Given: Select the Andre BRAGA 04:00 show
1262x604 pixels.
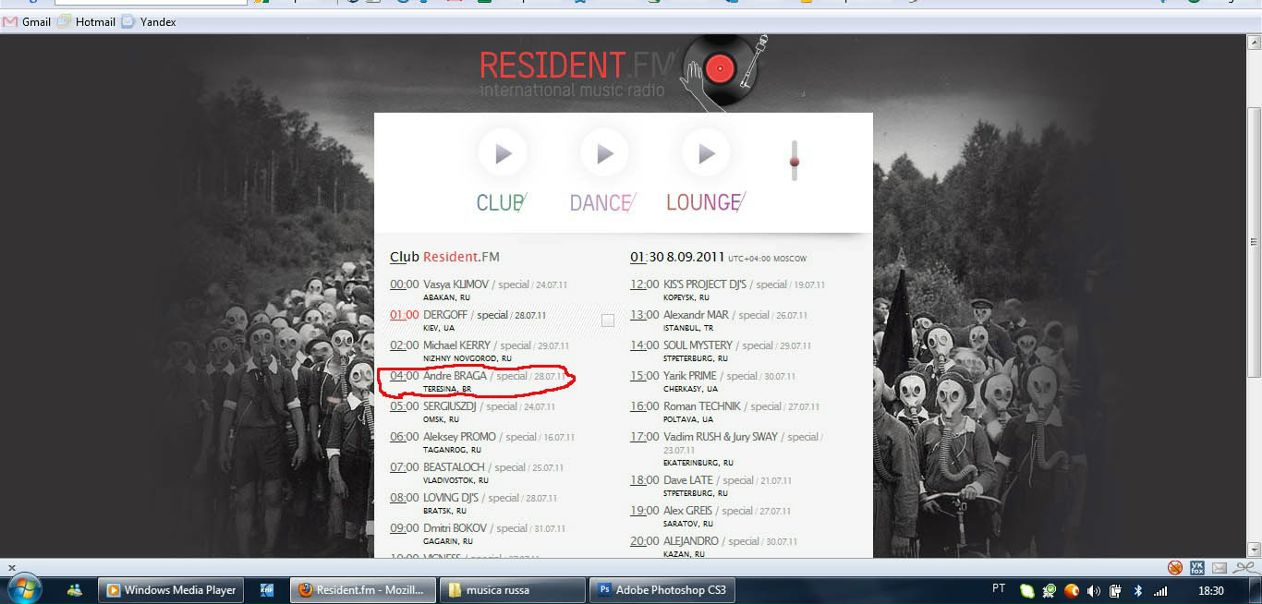Looking at the screenshot, I should (x=476, y=381).
